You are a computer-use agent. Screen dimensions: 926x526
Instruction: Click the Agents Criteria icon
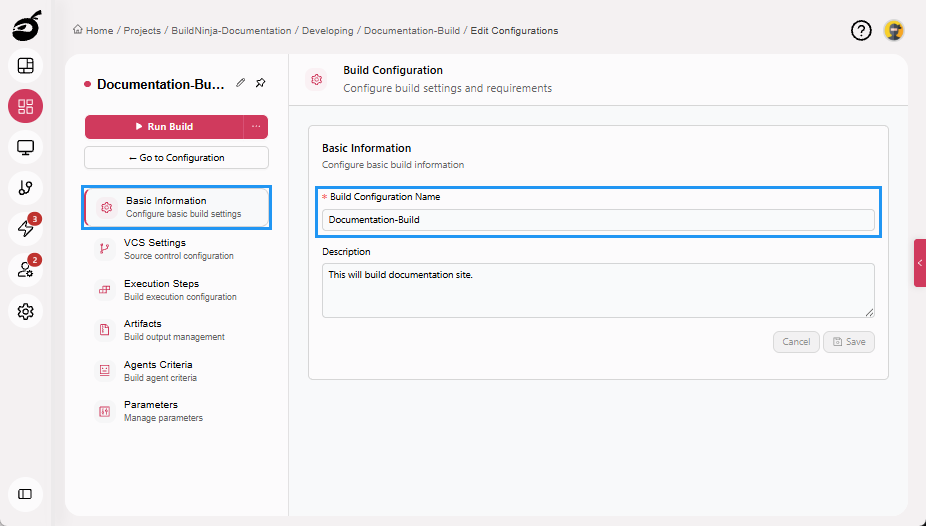tap(105, 371)
